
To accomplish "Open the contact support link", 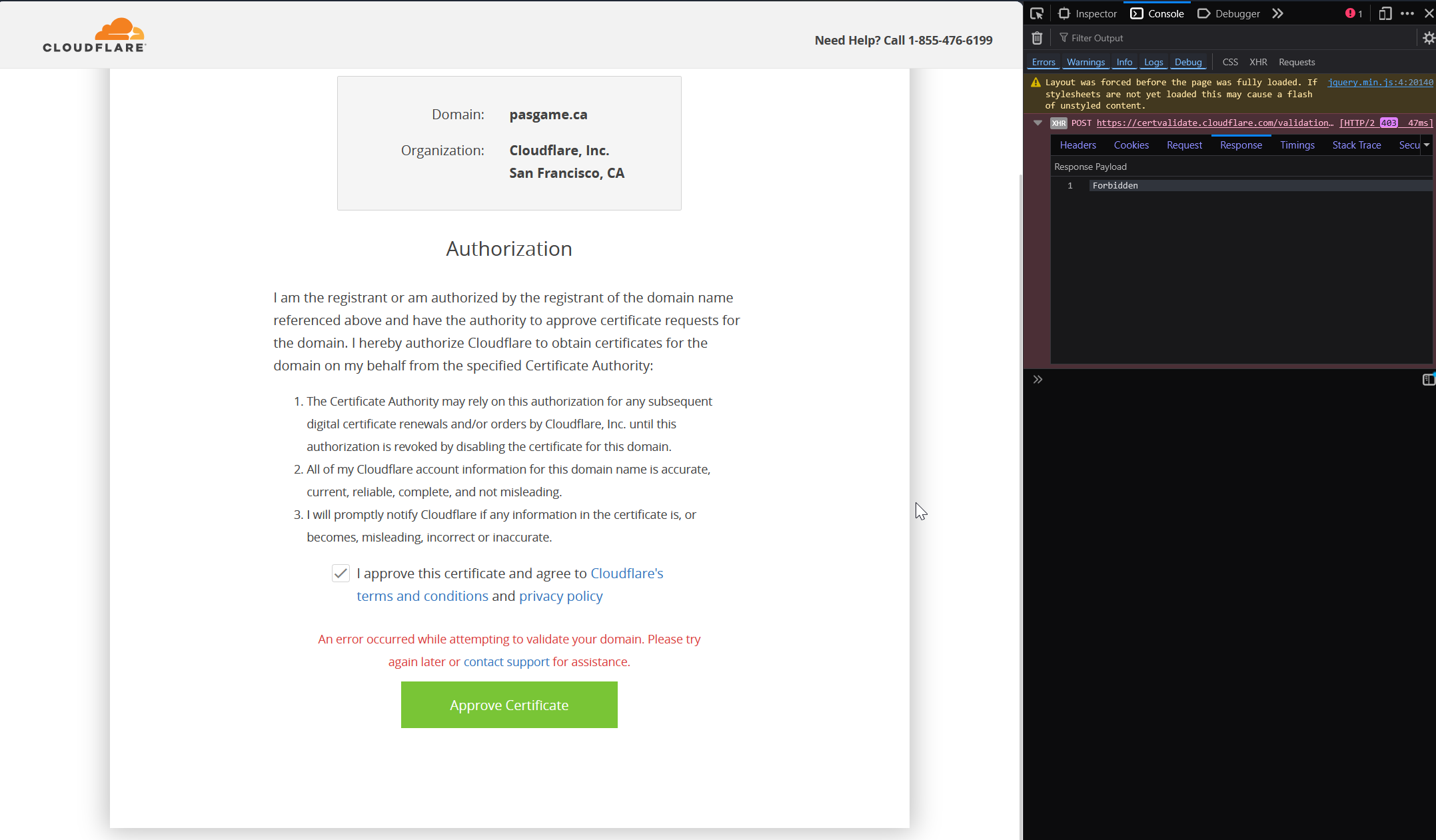I will pos(506,661).
